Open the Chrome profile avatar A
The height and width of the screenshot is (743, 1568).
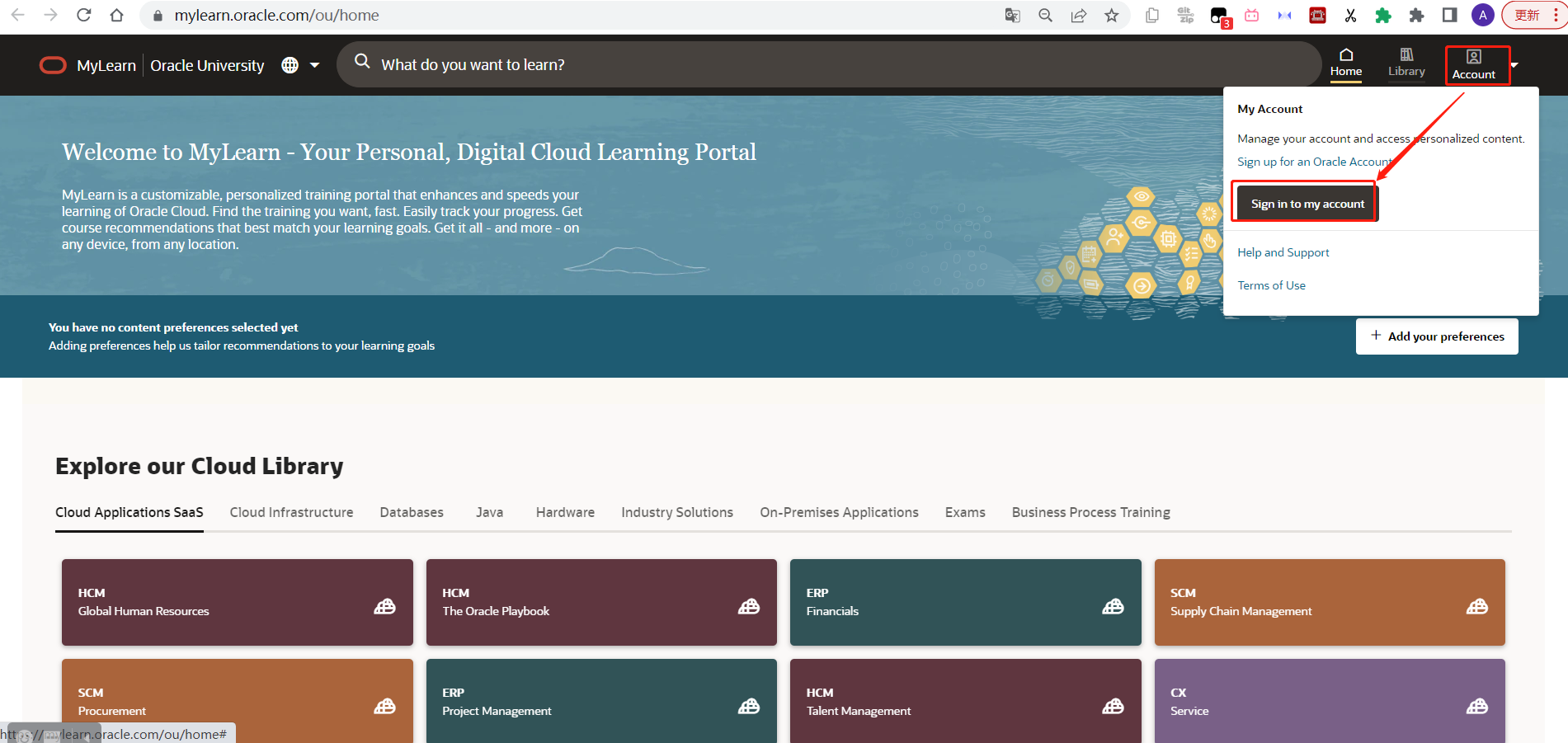(1482, 15)
